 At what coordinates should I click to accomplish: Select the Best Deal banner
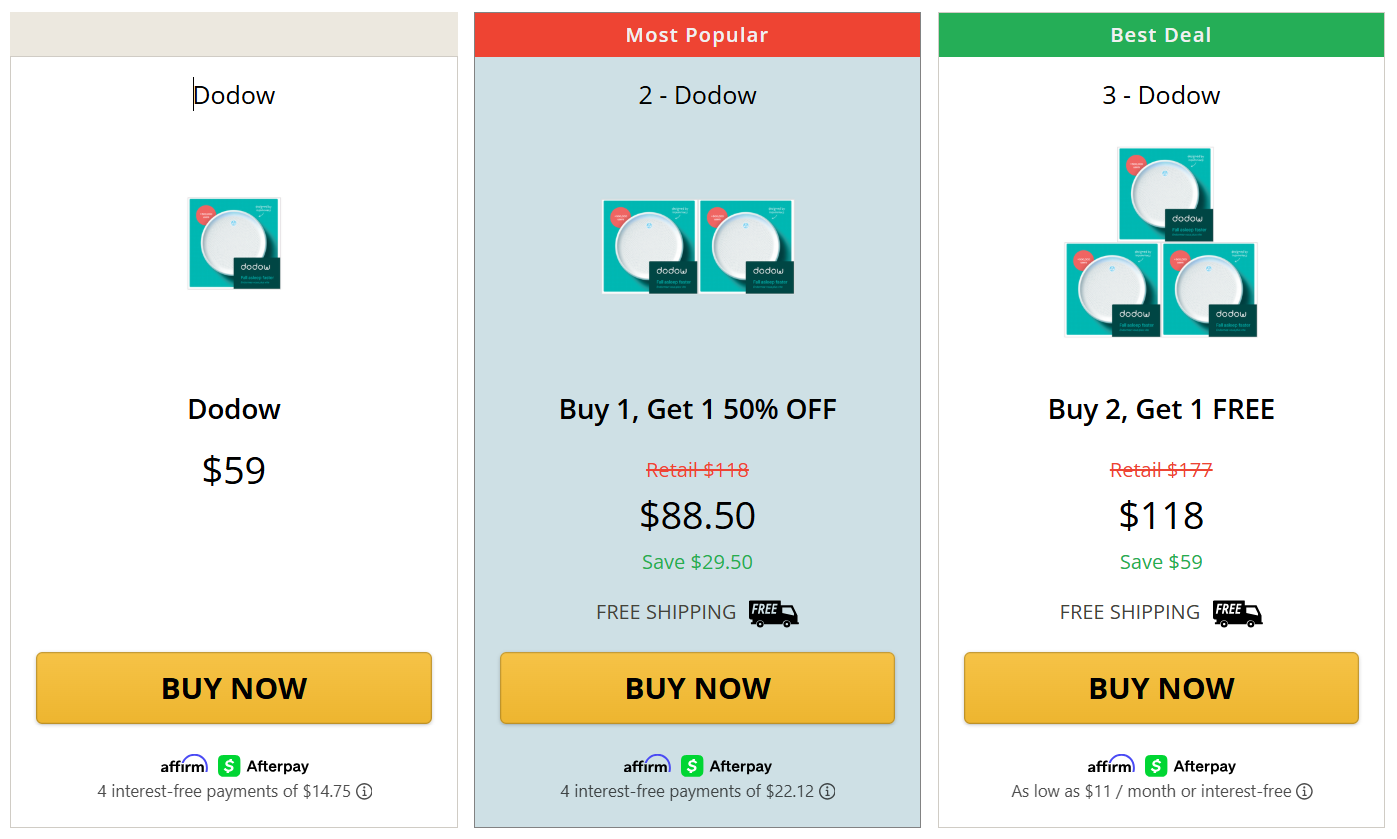[1160, 34]
